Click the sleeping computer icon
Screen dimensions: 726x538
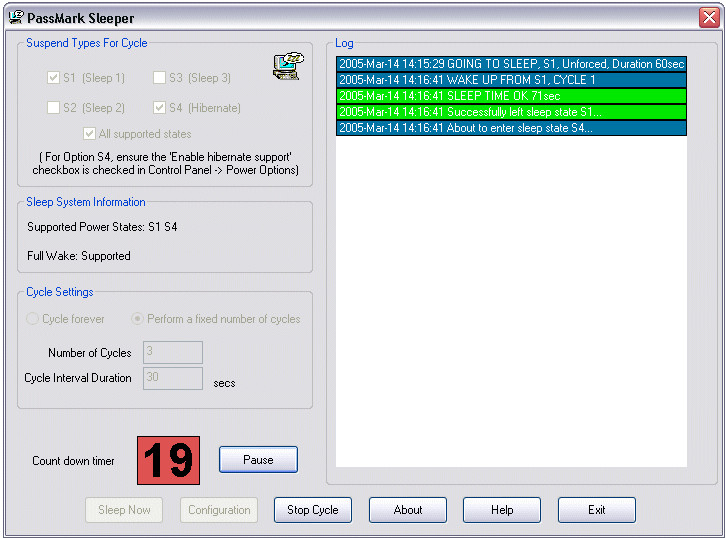pos(288,66)
